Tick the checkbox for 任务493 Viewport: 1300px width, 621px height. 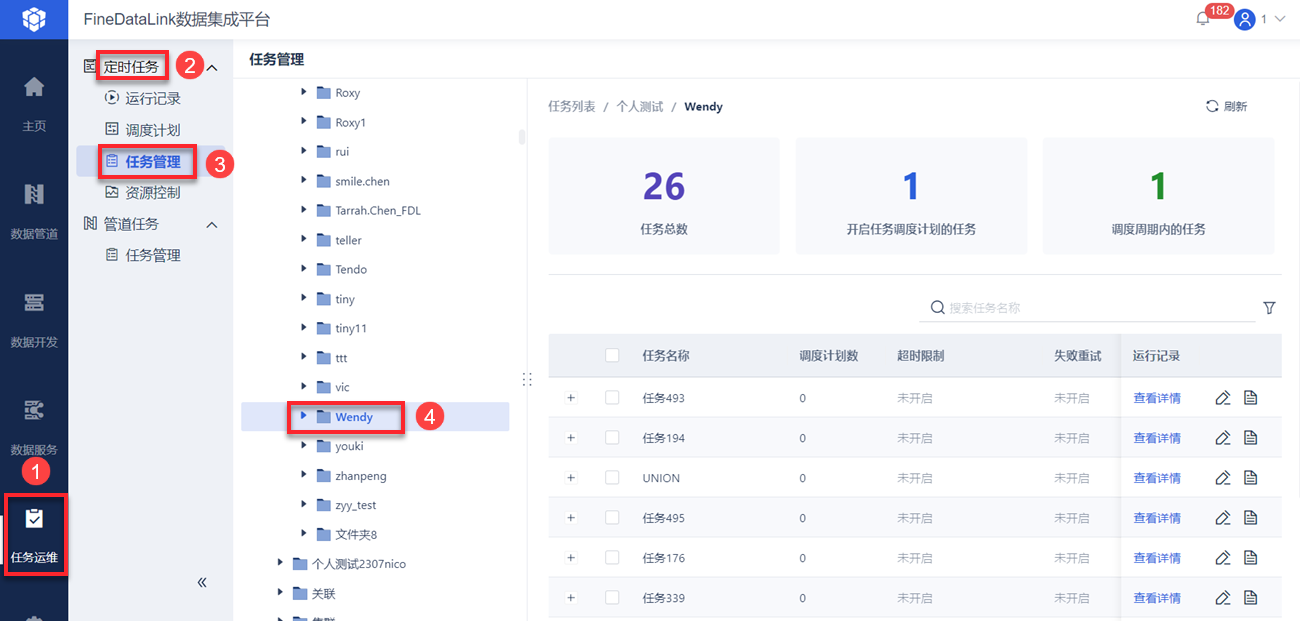tap(612, 398)
